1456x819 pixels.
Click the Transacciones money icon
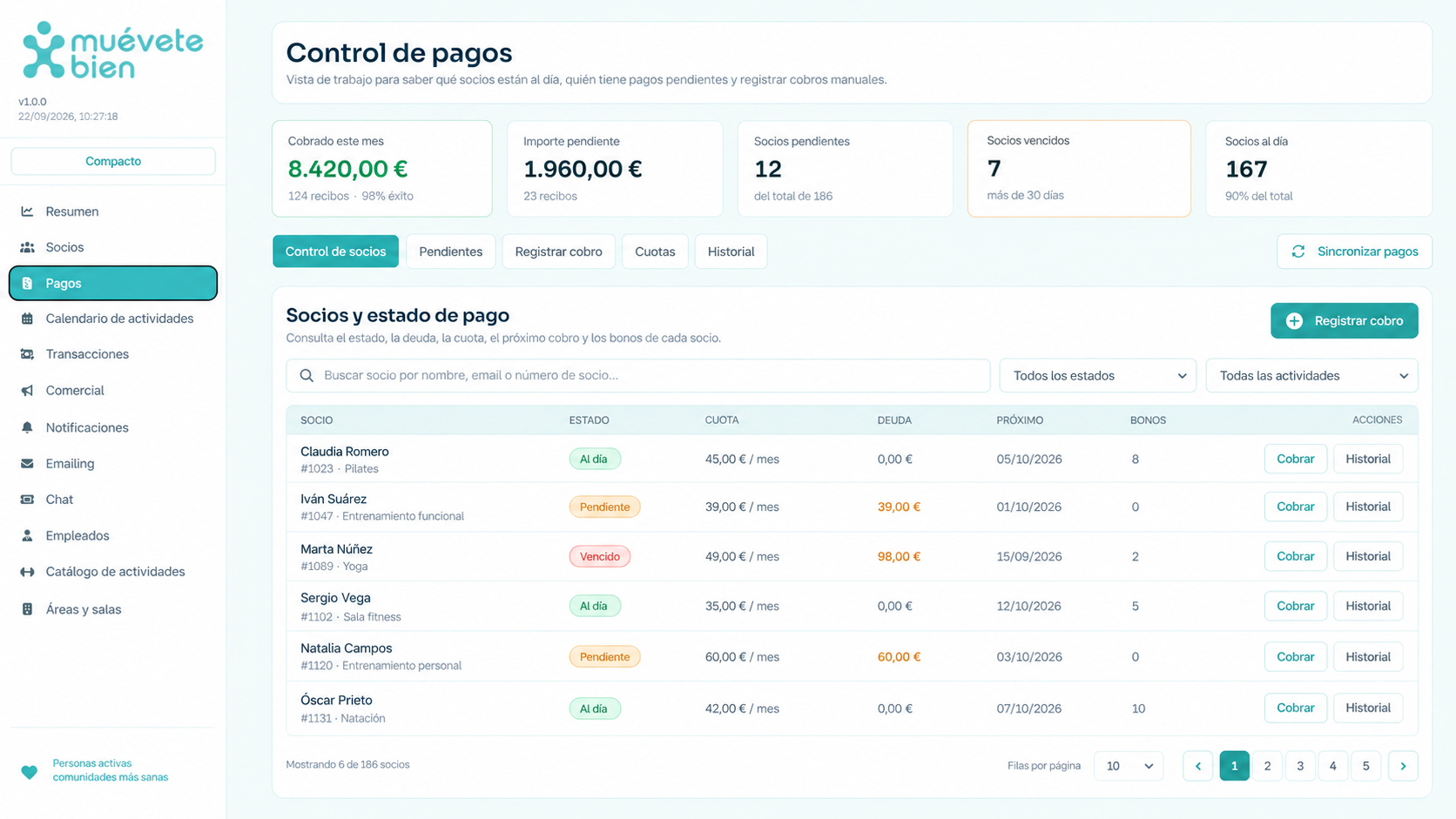click(x=27, y=354)
